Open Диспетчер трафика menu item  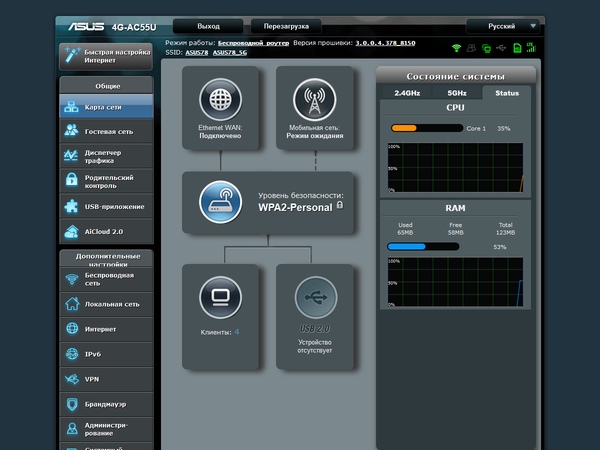click(x=106, y=157)
